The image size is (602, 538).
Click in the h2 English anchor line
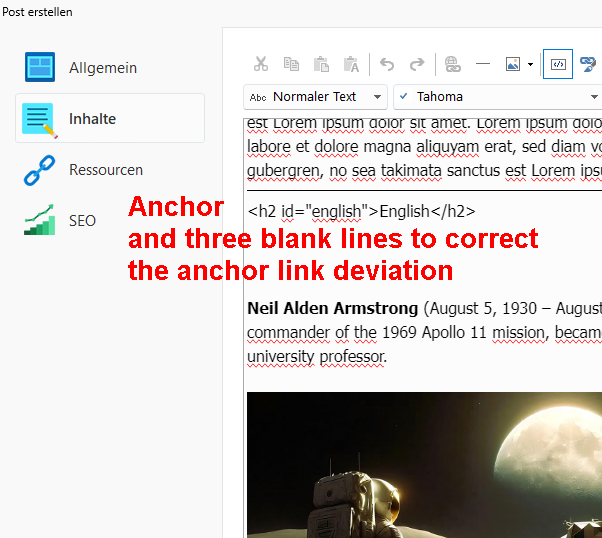pyautogui.click(x=361, y=211)
